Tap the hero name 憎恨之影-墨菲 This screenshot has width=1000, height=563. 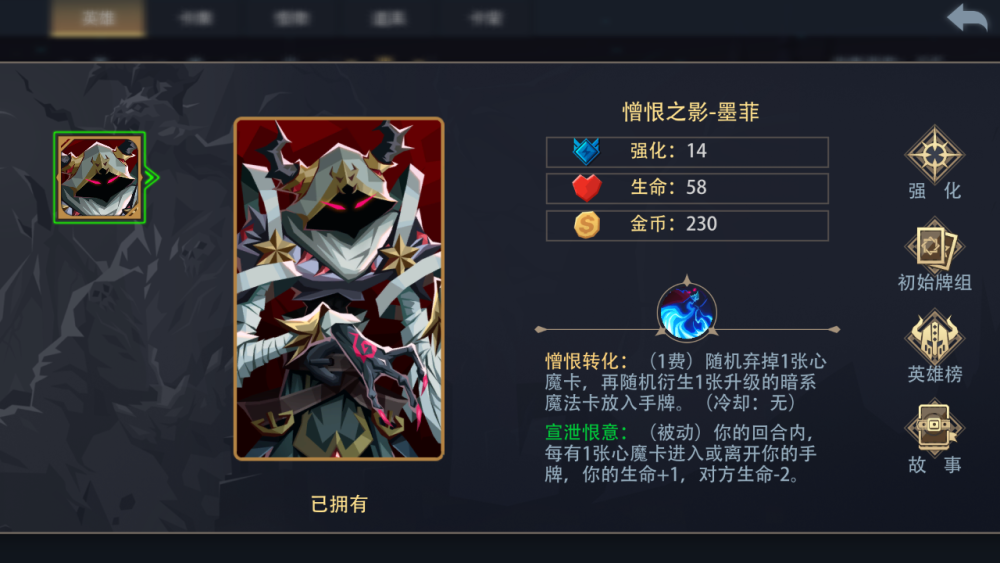pyautogui.click(x=691, y=112)
